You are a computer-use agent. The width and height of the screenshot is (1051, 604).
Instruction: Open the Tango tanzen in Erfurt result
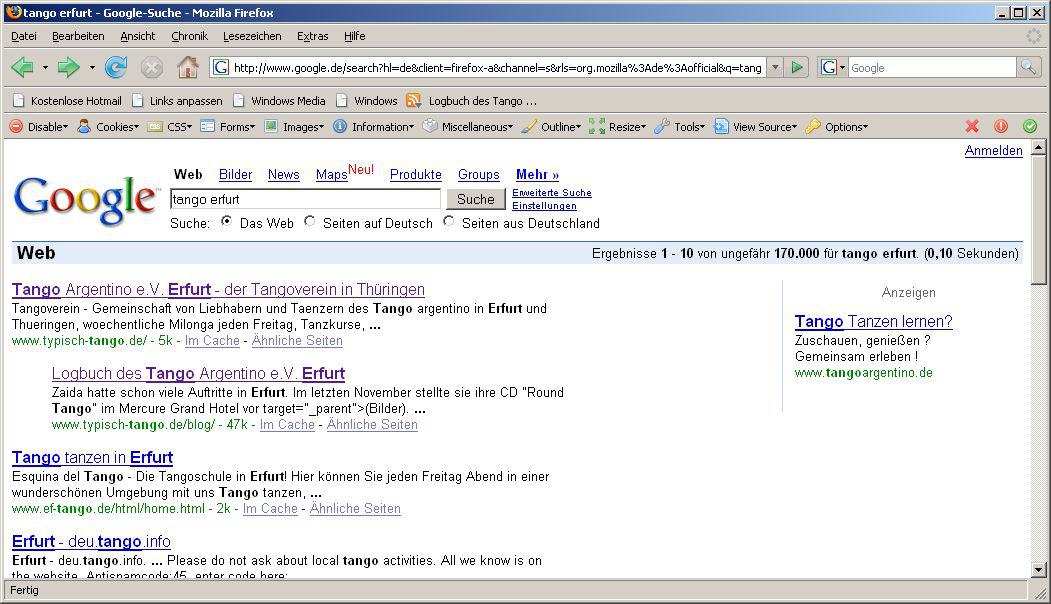click(x=92, y=458)
